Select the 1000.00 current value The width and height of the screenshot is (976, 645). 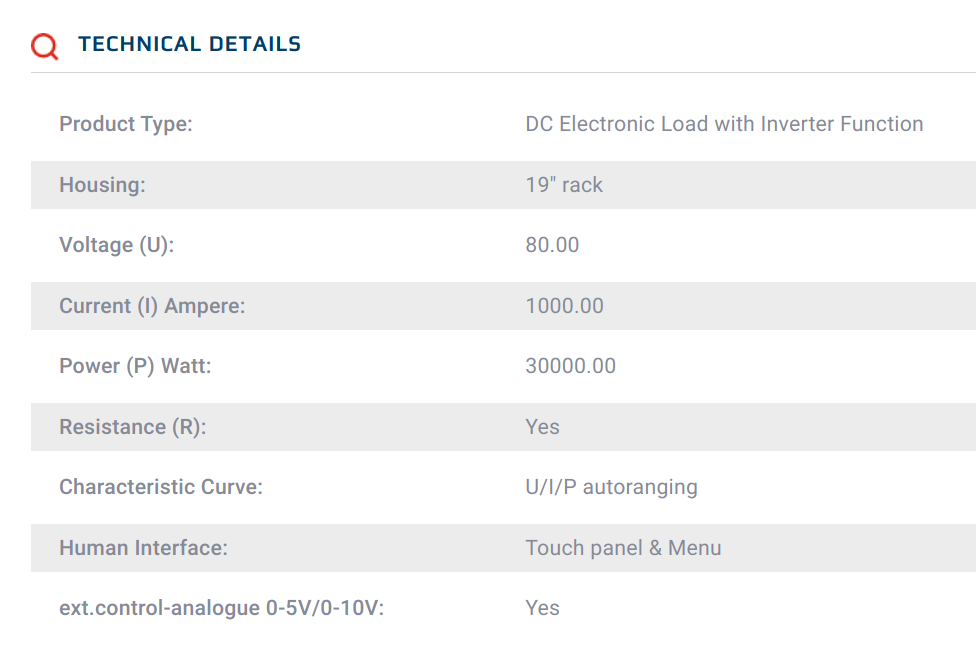[565, 306]
